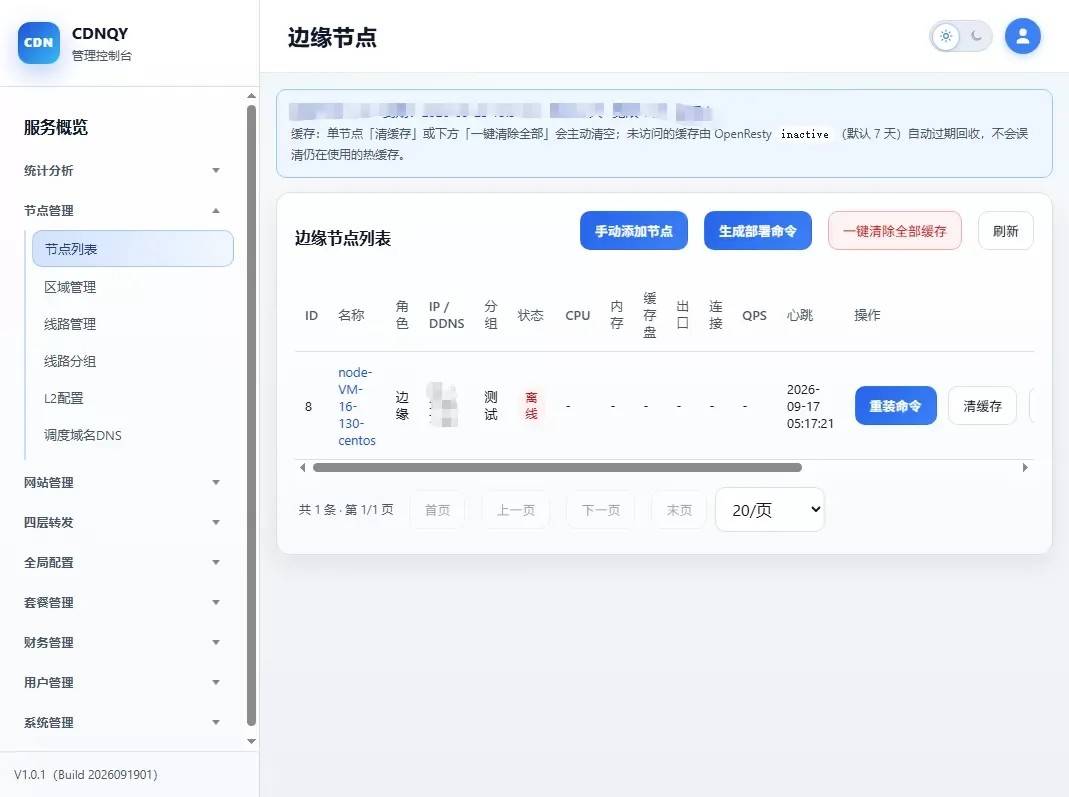This screenshot has width=1069, height=797.
Task: Expand the 财务管理 menu
Action: [122, 643]
